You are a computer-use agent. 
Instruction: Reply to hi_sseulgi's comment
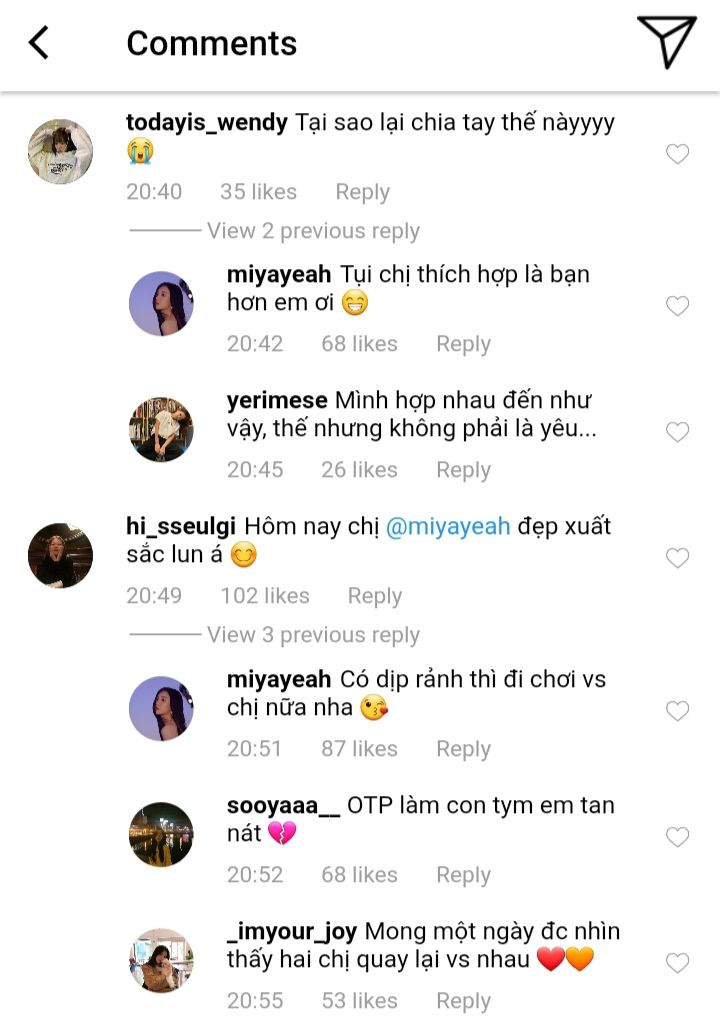tap(374, 596)
